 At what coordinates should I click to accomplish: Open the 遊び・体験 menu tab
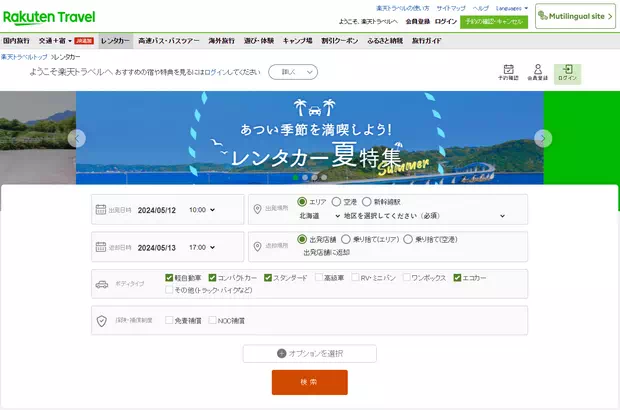(259, 41)
